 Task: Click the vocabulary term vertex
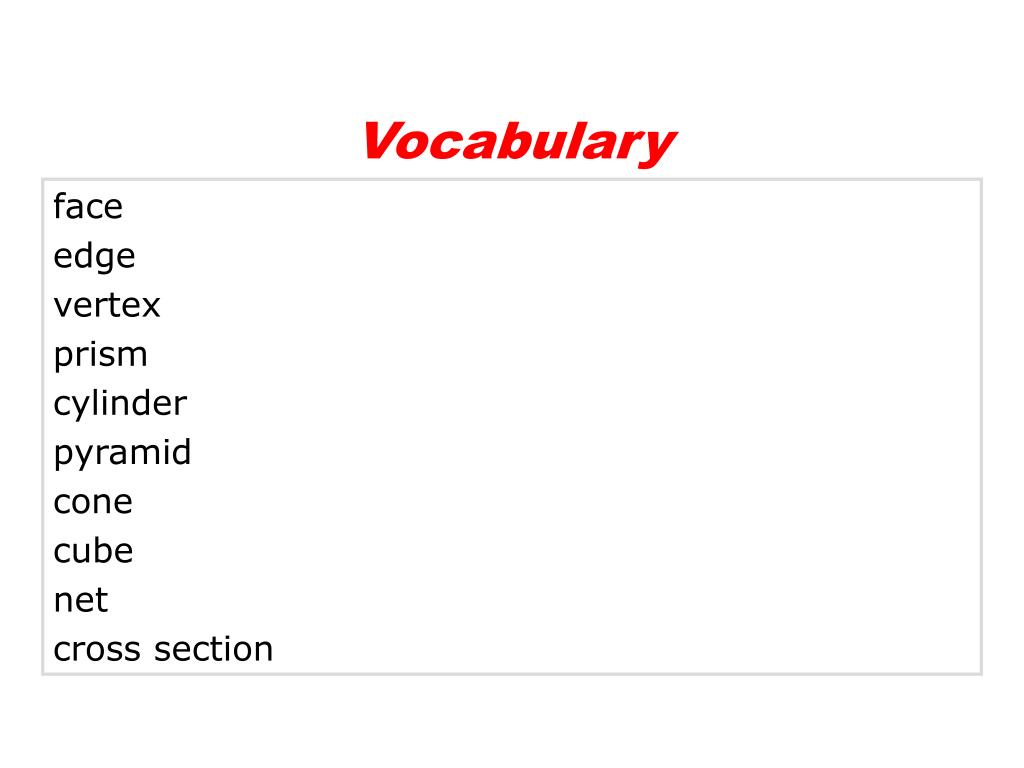(107, 306)
